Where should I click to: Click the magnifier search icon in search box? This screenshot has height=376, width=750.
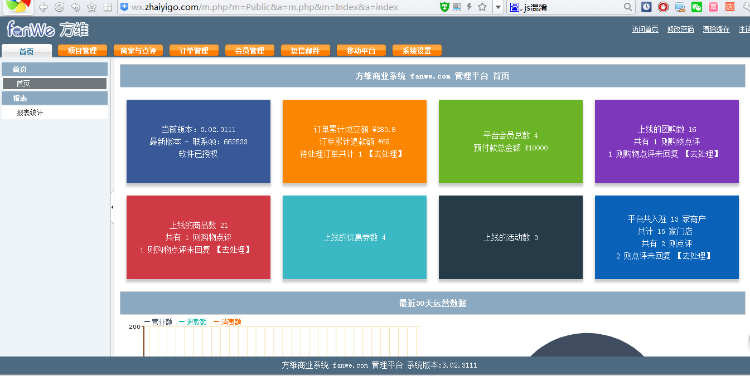coord(628,7)
